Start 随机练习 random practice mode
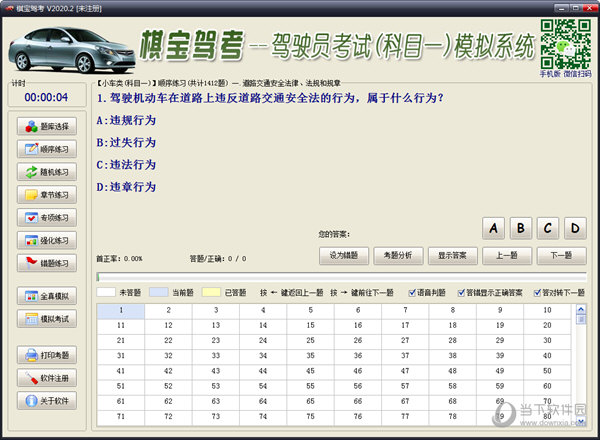 (47, 172)
